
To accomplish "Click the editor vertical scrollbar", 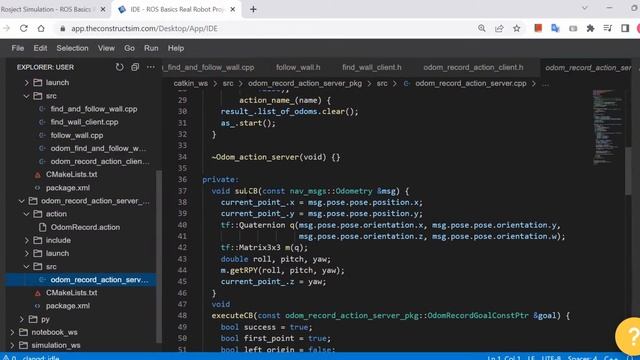I will pyautogui.click(x=628, y=171).
